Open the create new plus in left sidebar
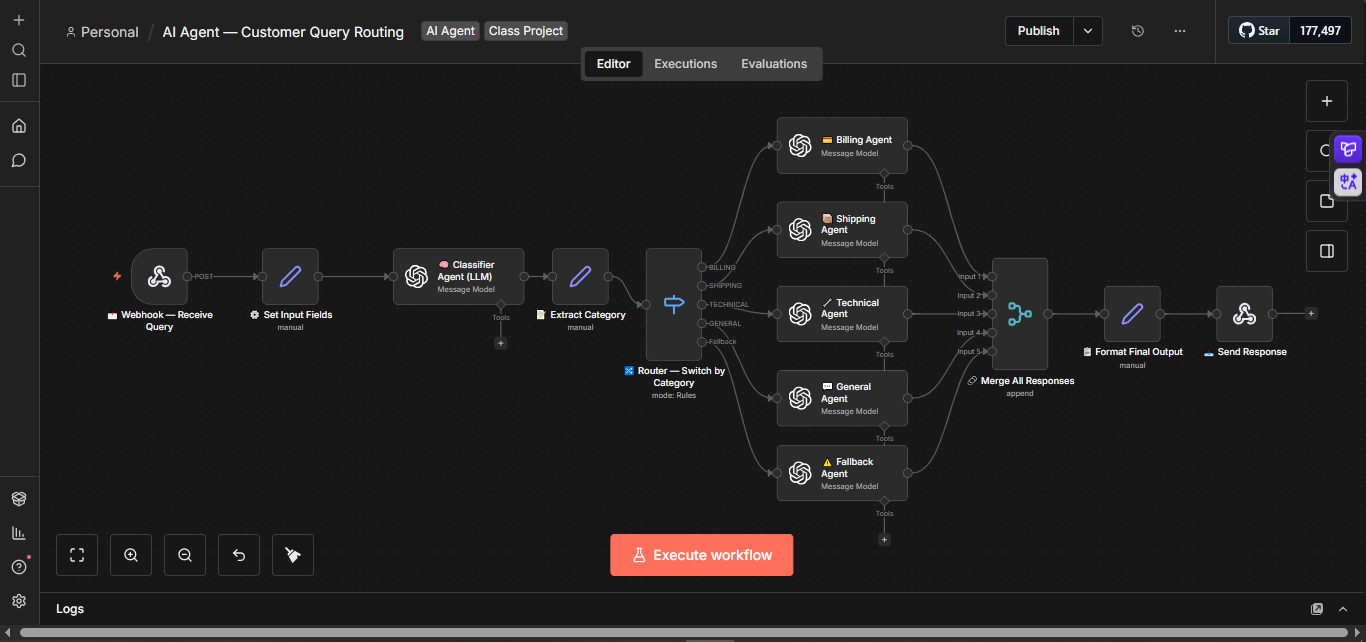 pos(19,20)
